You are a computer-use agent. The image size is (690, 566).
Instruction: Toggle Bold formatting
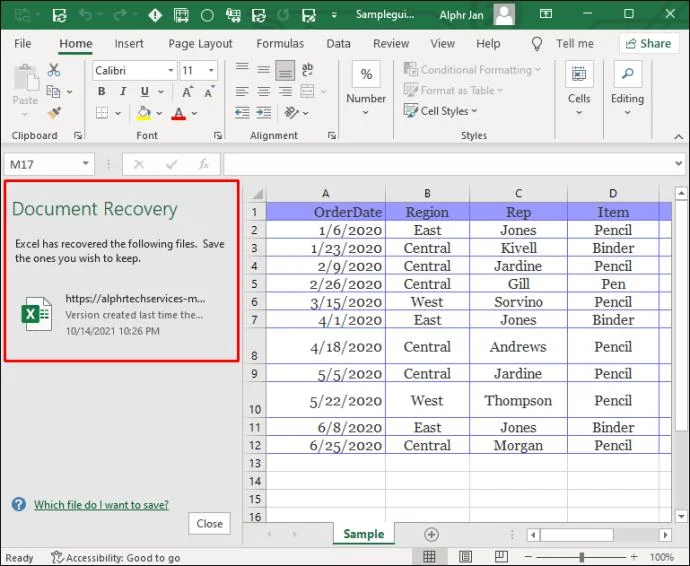click(x=102, y=91)
